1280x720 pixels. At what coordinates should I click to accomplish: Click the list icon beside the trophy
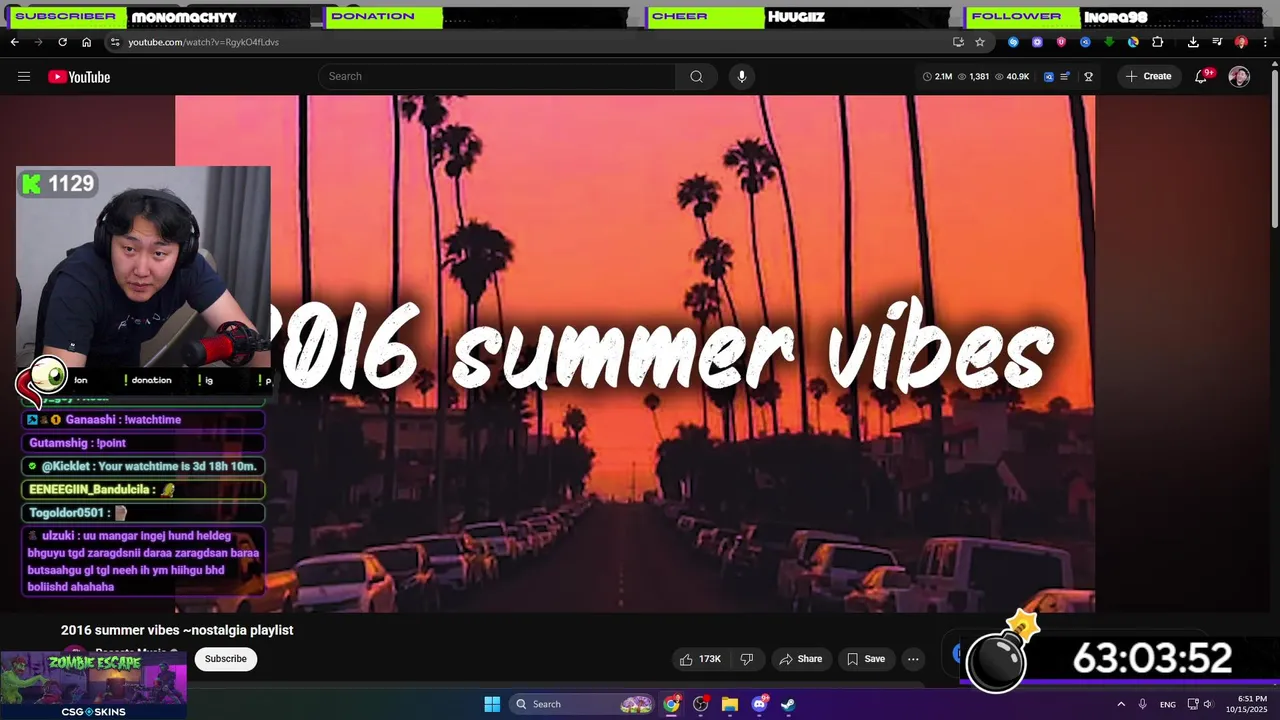(1065, 77)
